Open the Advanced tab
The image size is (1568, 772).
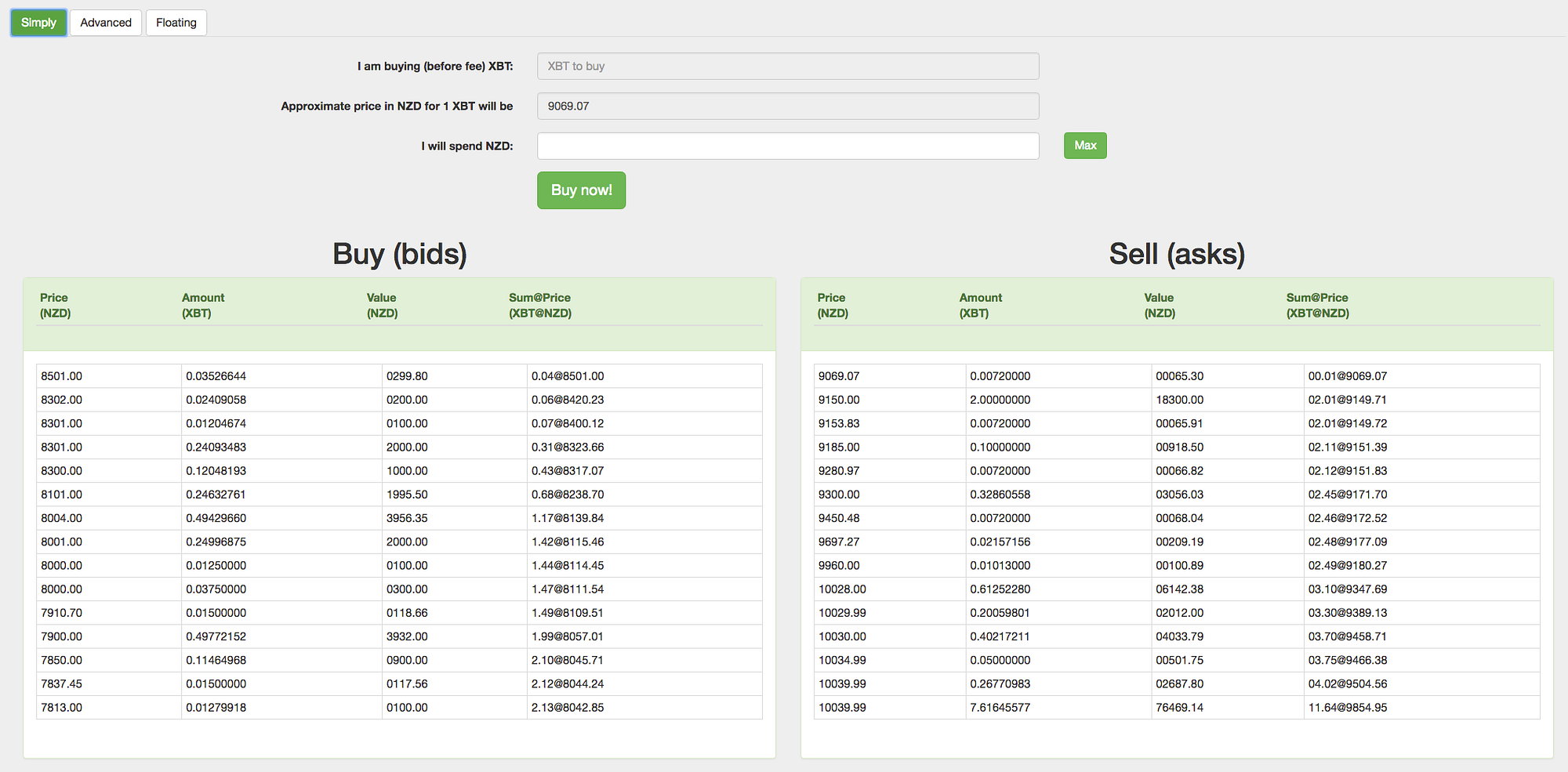(106, 23)
